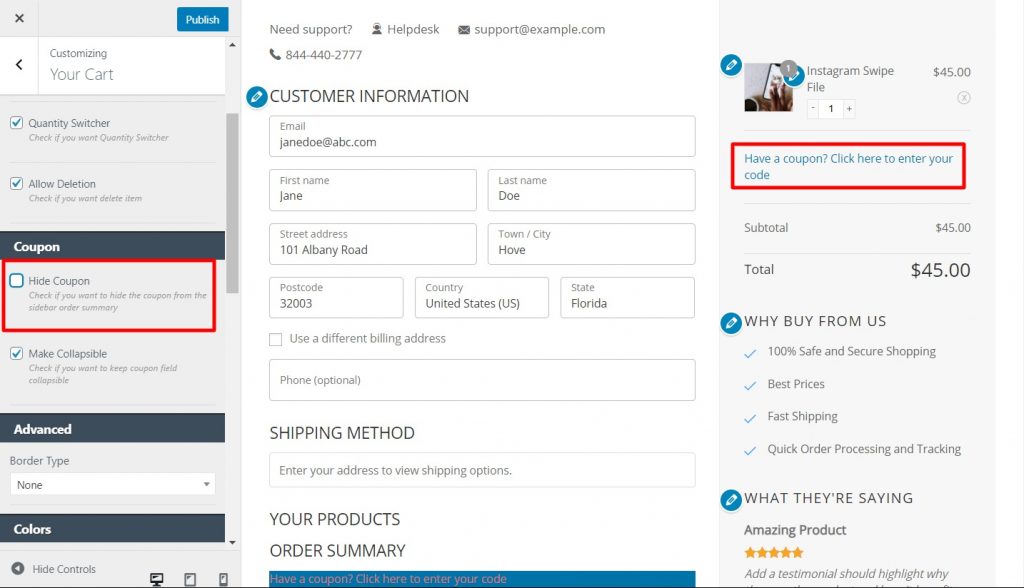Click the 'Best Prices' list item
Image resolution: width=1024 pixels, height=588 pixels.
click(x=796, y=384)
